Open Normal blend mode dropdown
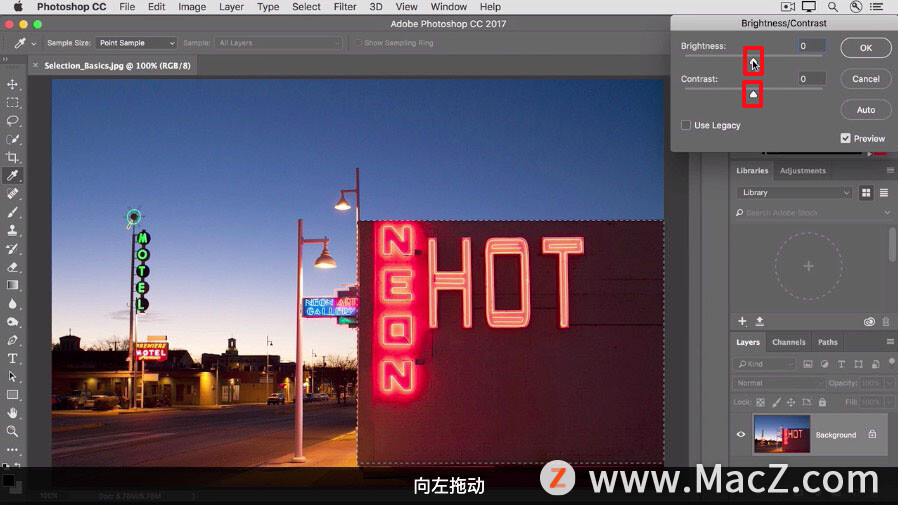 click(x=778, y=383)
